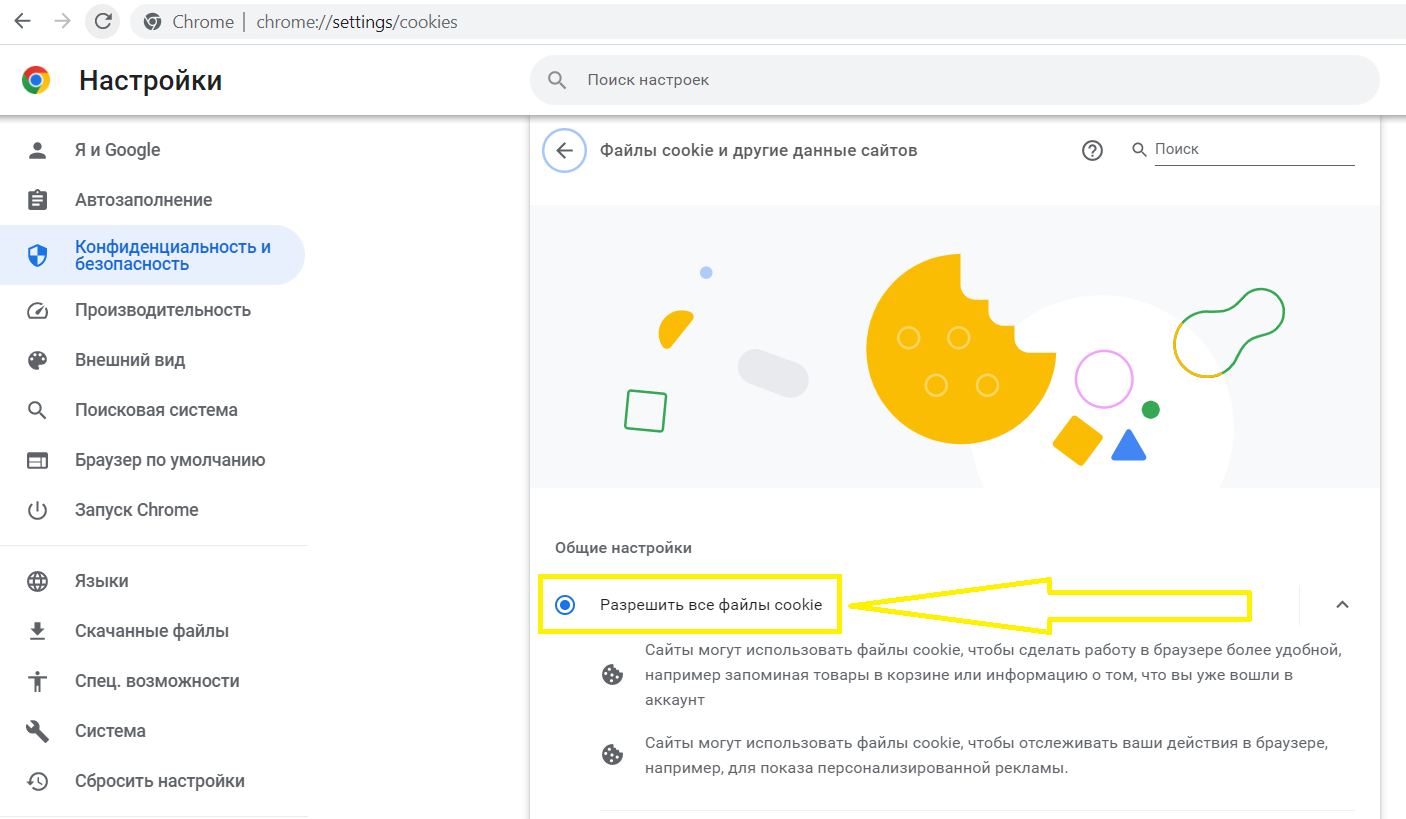Click the speedometer icon for Производительность

click(x=38, y=310)
